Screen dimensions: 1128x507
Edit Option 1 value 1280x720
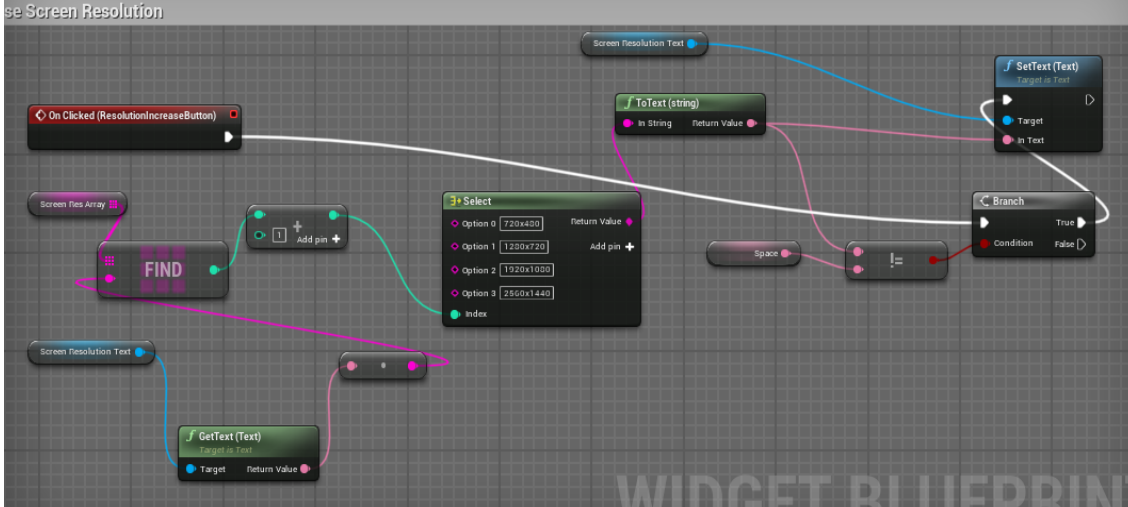(525, 247)
